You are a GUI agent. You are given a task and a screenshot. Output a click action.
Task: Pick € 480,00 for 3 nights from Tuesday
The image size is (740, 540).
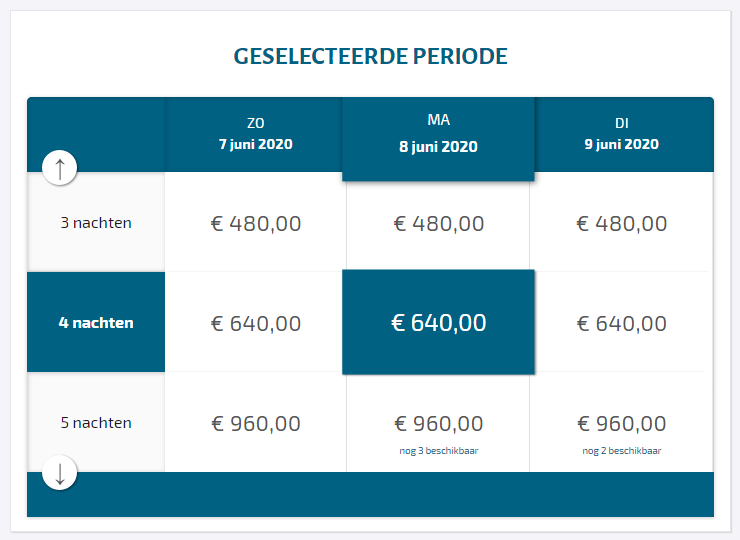click(622, 222)
